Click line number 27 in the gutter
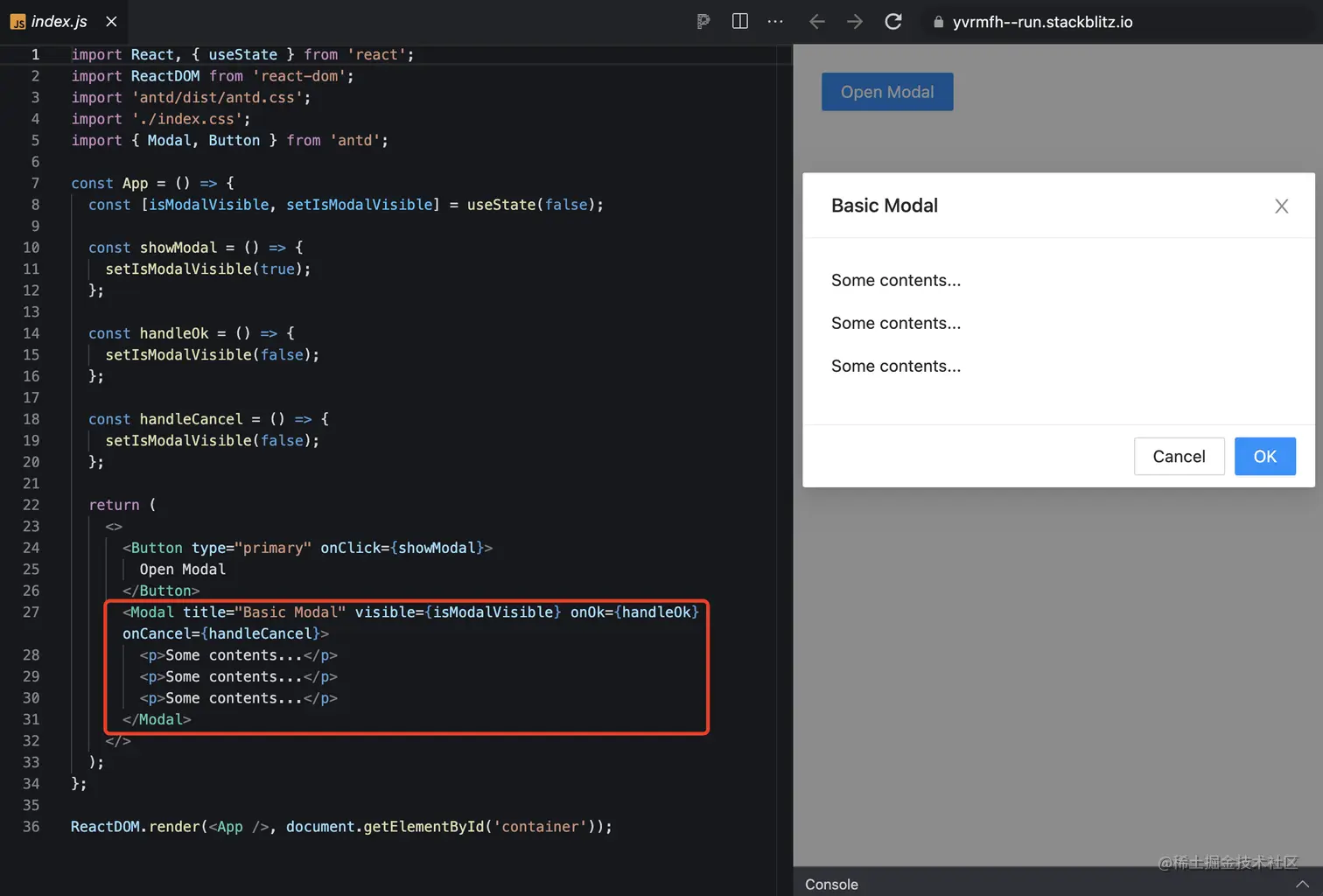The height and width of the screenshot is (896, 1323). click(31, 612)
